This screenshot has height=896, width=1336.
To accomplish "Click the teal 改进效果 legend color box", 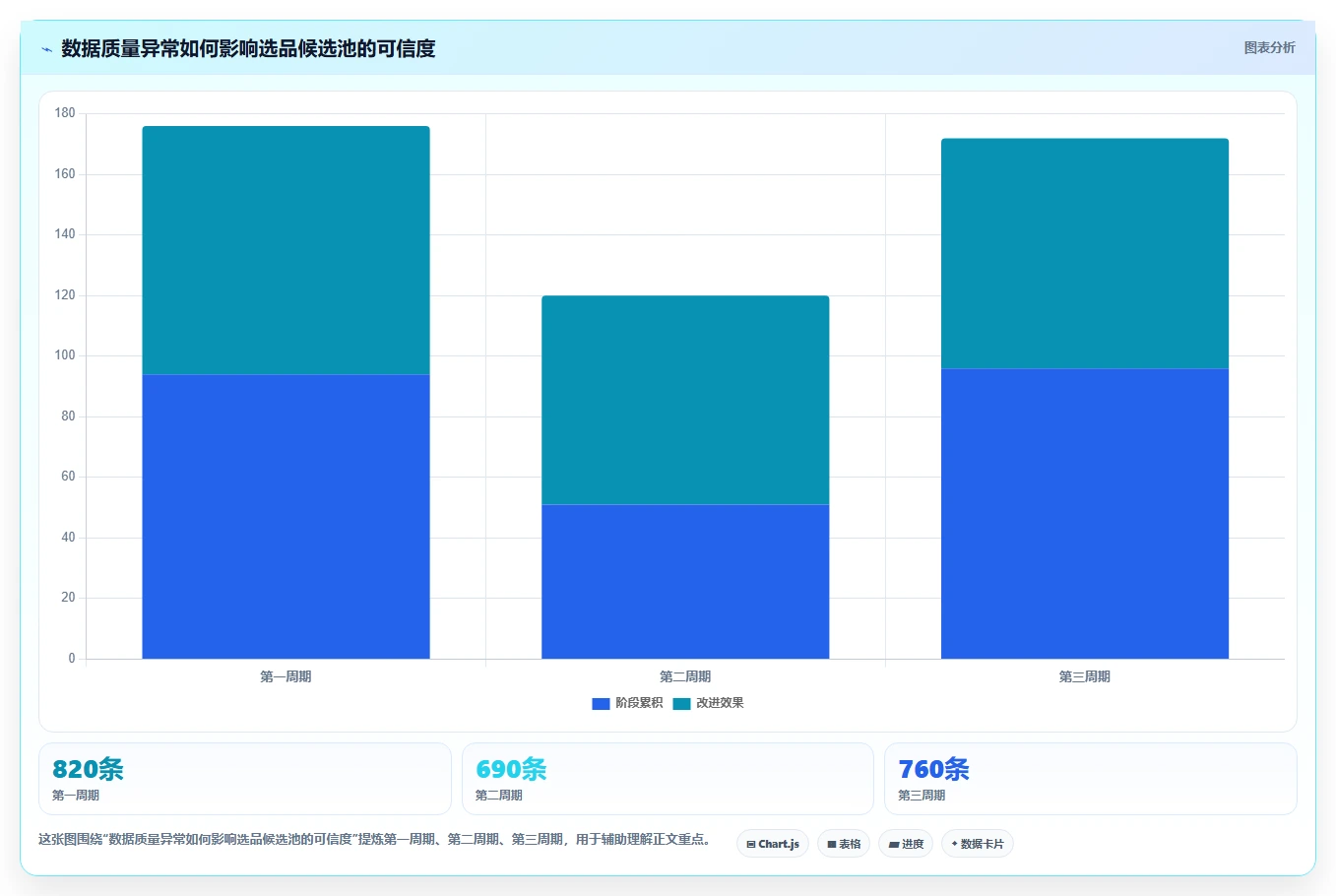I will [x=681, y=703].
